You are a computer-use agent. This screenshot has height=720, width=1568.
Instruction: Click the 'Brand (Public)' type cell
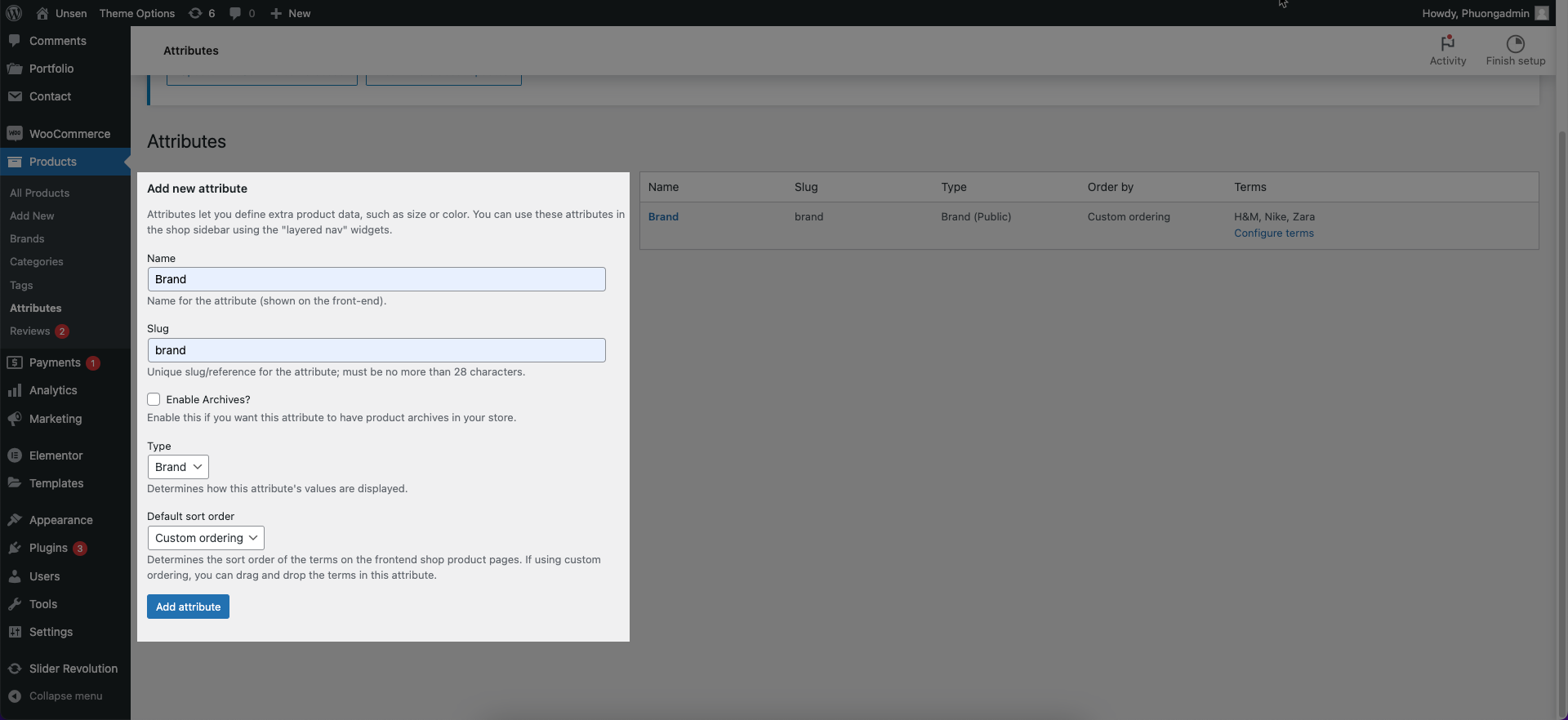point(976,216)
